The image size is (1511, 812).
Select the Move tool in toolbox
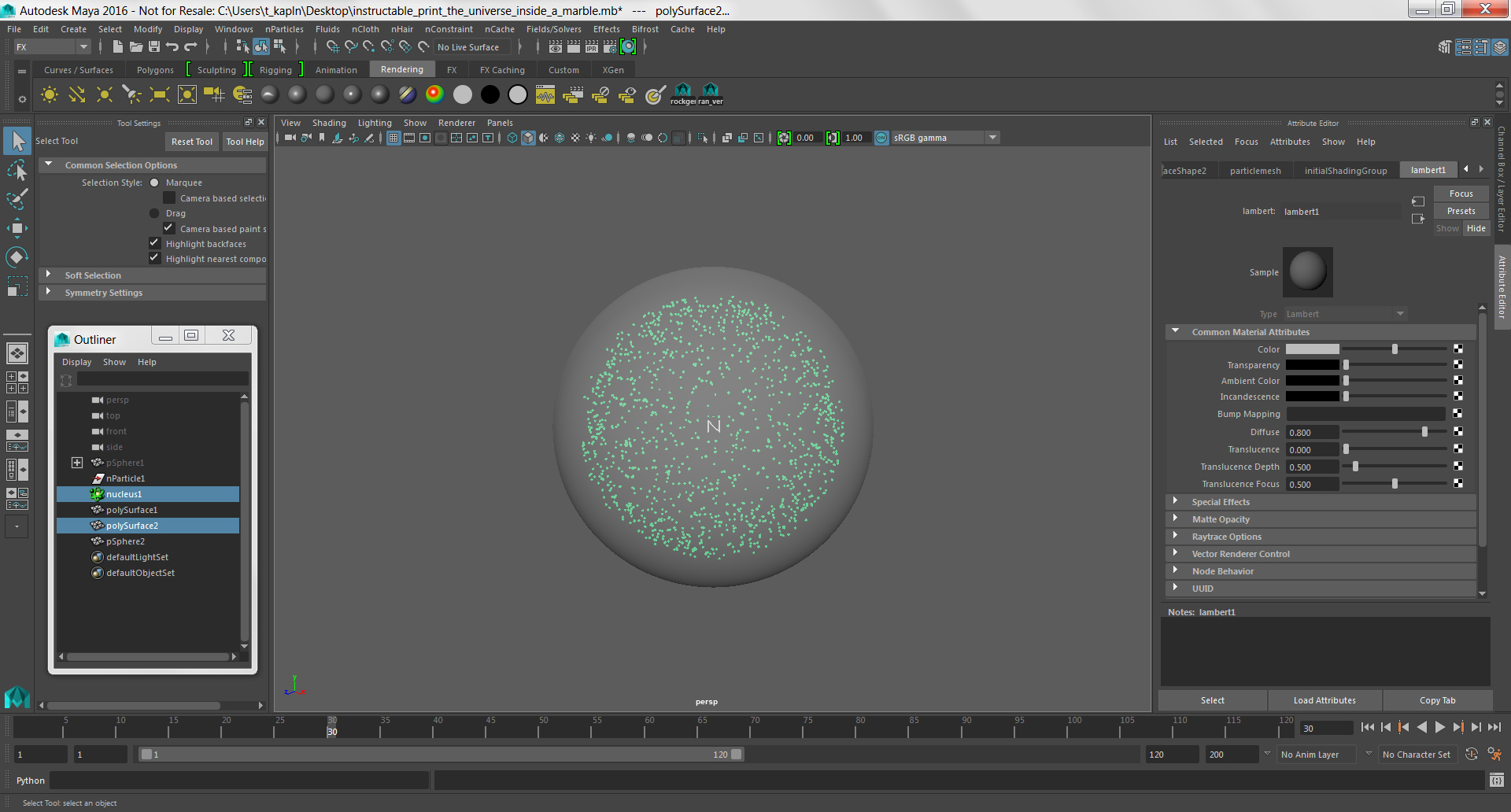17,228
